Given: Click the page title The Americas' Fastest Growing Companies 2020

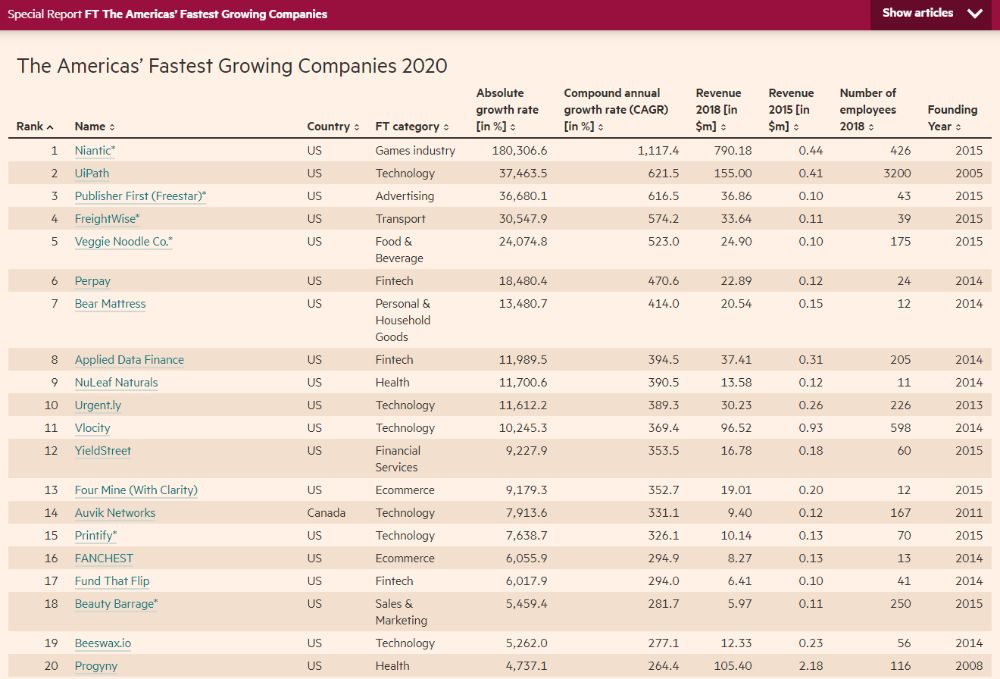Looking at the screenshot, I should click(x=232, y=66).
